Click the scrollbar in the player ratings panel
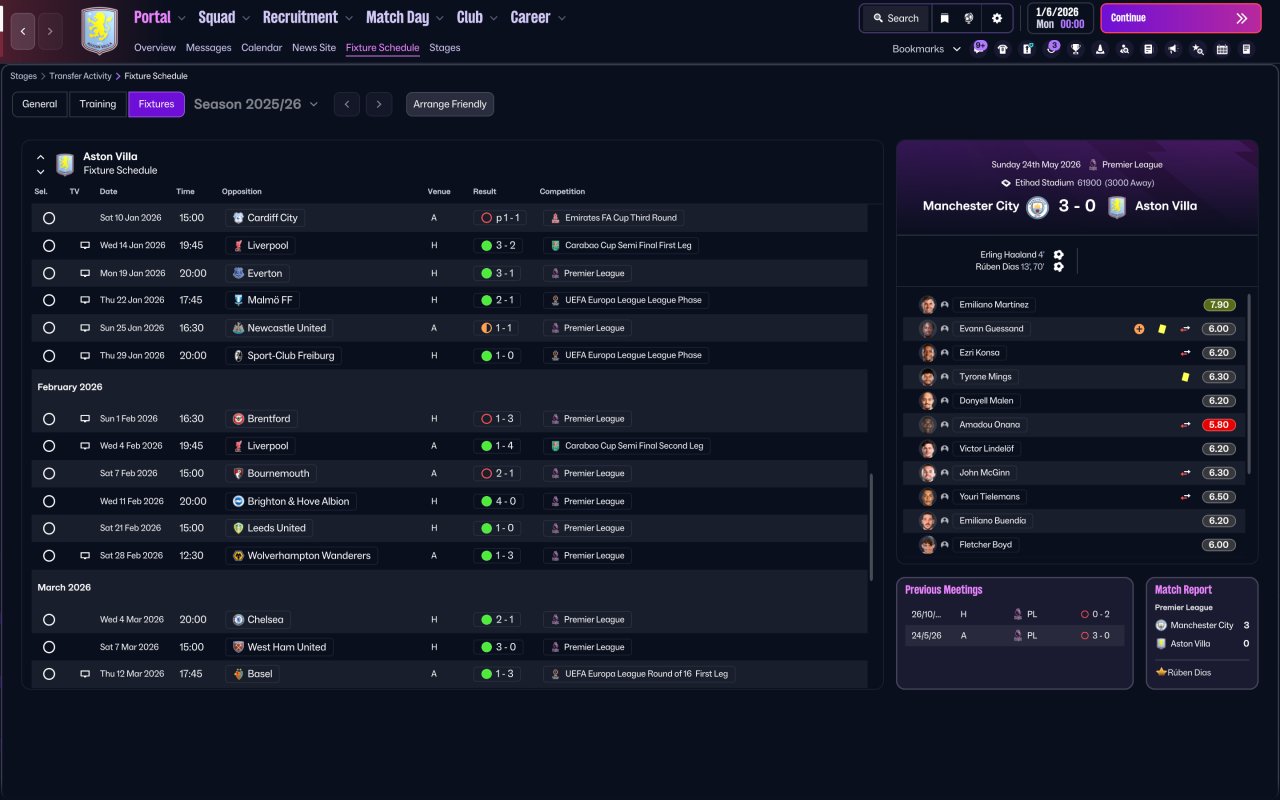 point(1250,385)
